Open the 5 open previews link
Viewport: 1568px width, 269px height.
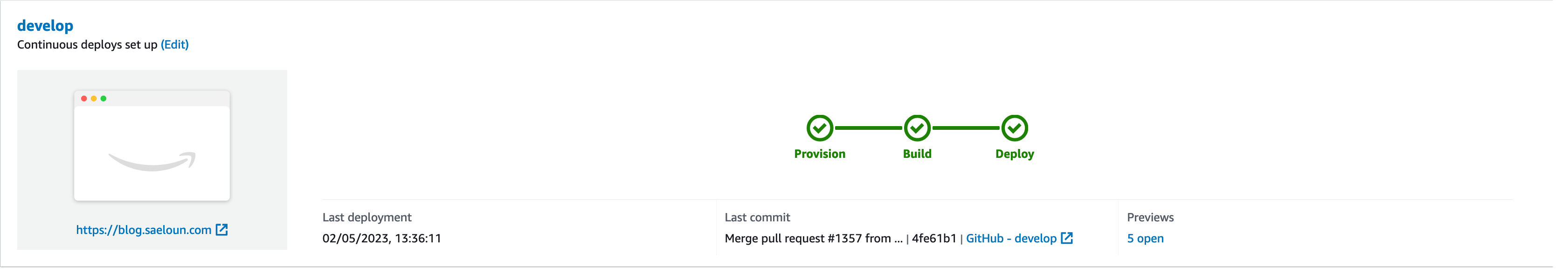[x=1145, y=239]
